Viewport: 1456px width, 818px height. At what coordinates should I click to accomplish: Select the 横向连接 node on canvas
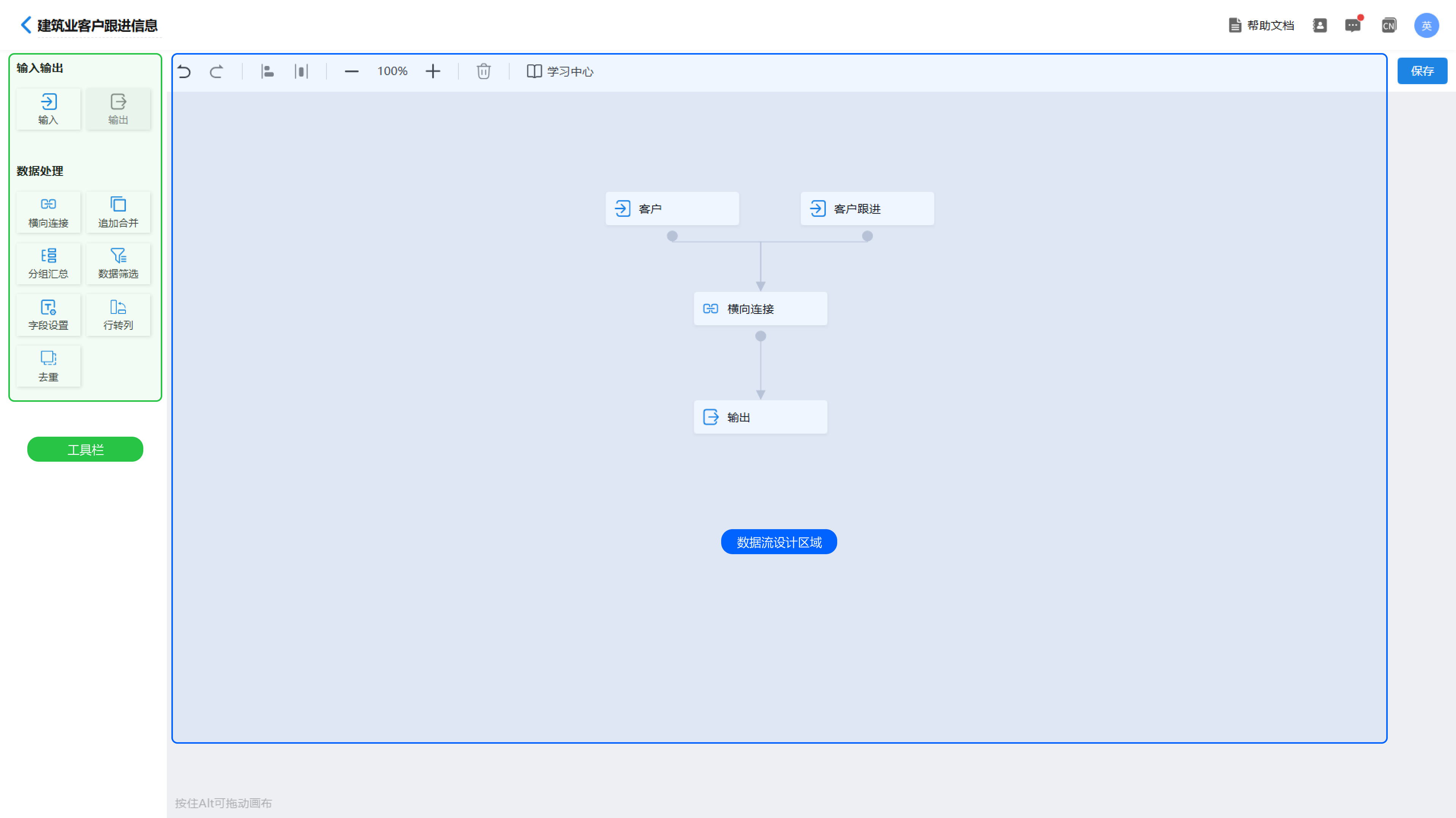(x=760, y=309)
